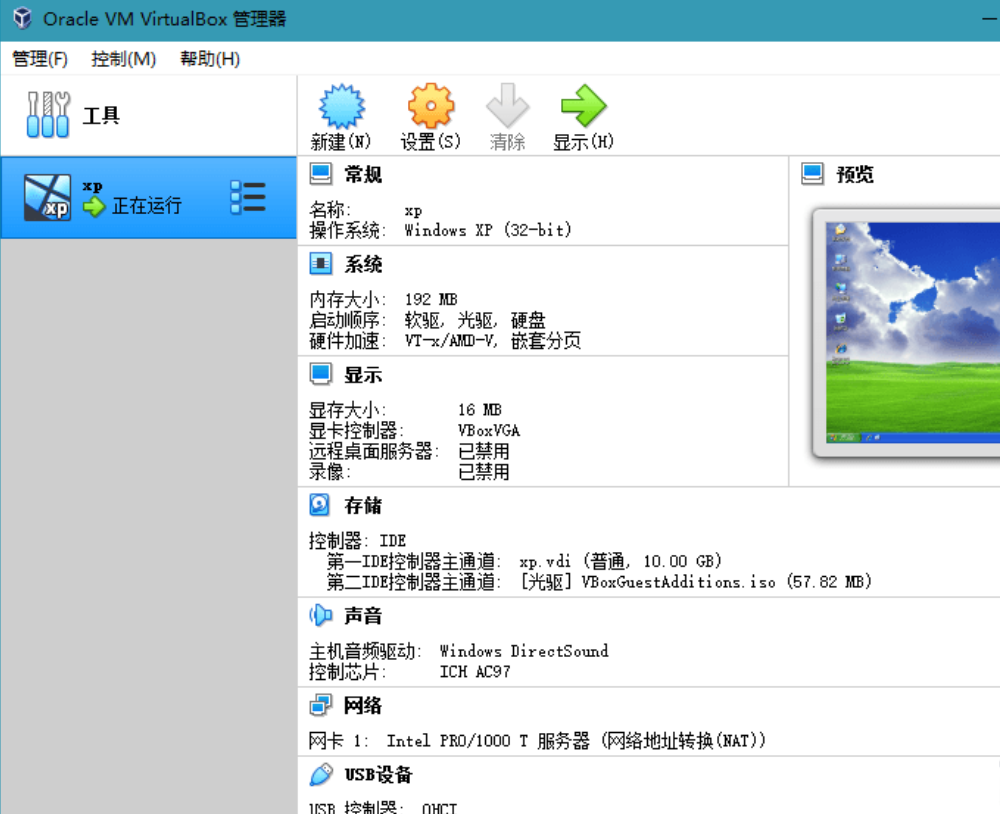Click the Intel PRO/1000 T network adapter line
Image resolution: width=1000 pixels, height=814 pixels.
(x=537, y=741)
